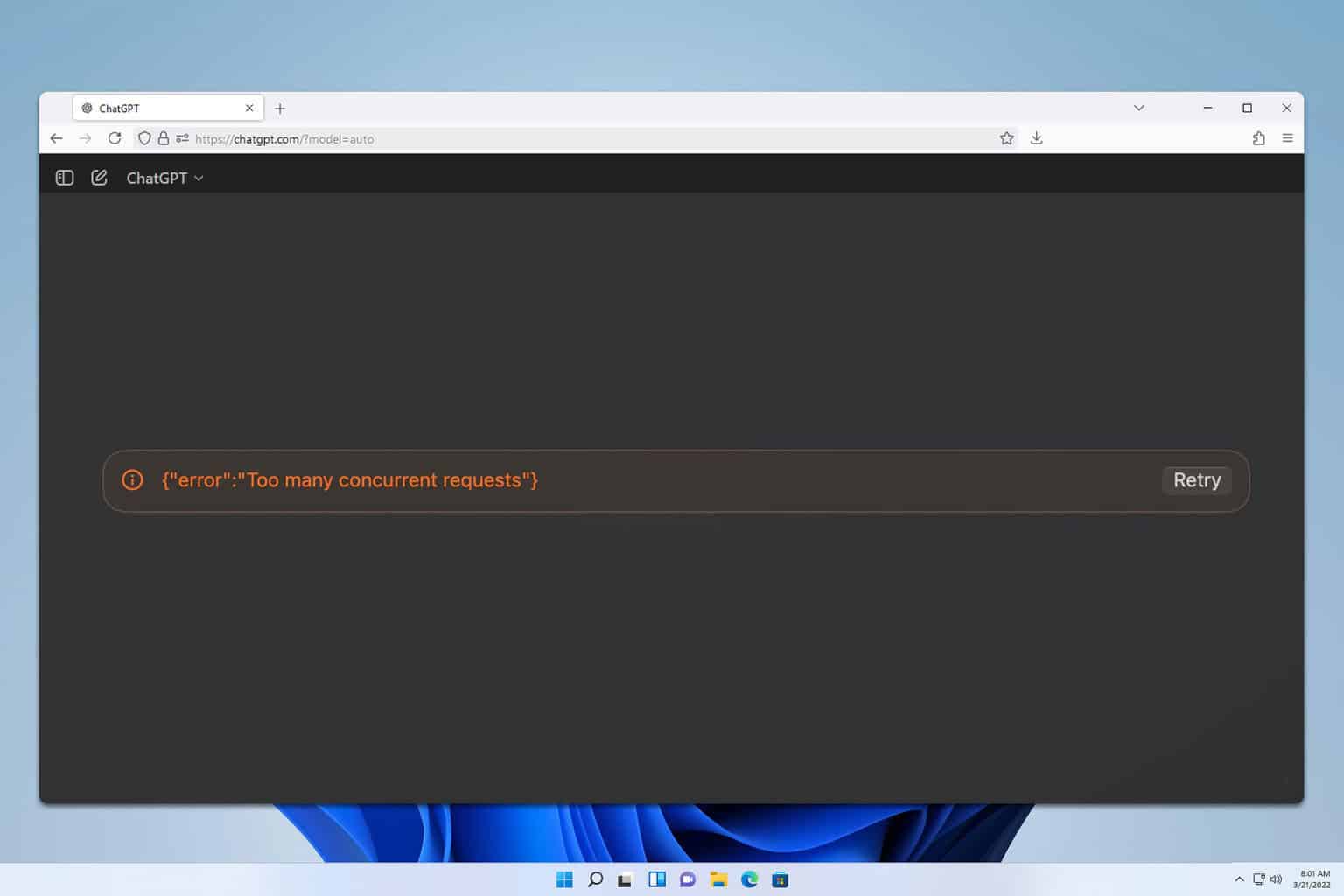
Task: Open site permissions icon in address bar
Action: click(x=182, y=138)
